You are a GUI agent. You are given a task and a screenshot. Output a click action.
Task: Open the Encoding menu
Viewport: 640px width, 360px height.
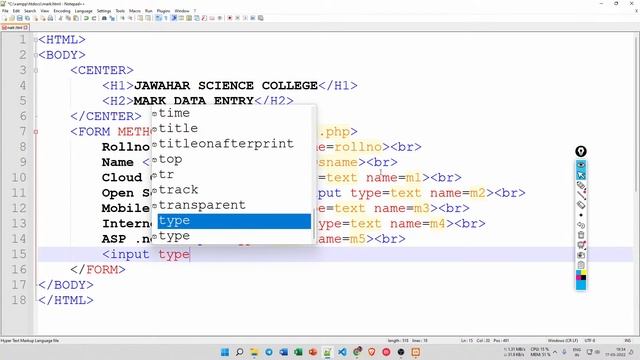coord(62,11)
